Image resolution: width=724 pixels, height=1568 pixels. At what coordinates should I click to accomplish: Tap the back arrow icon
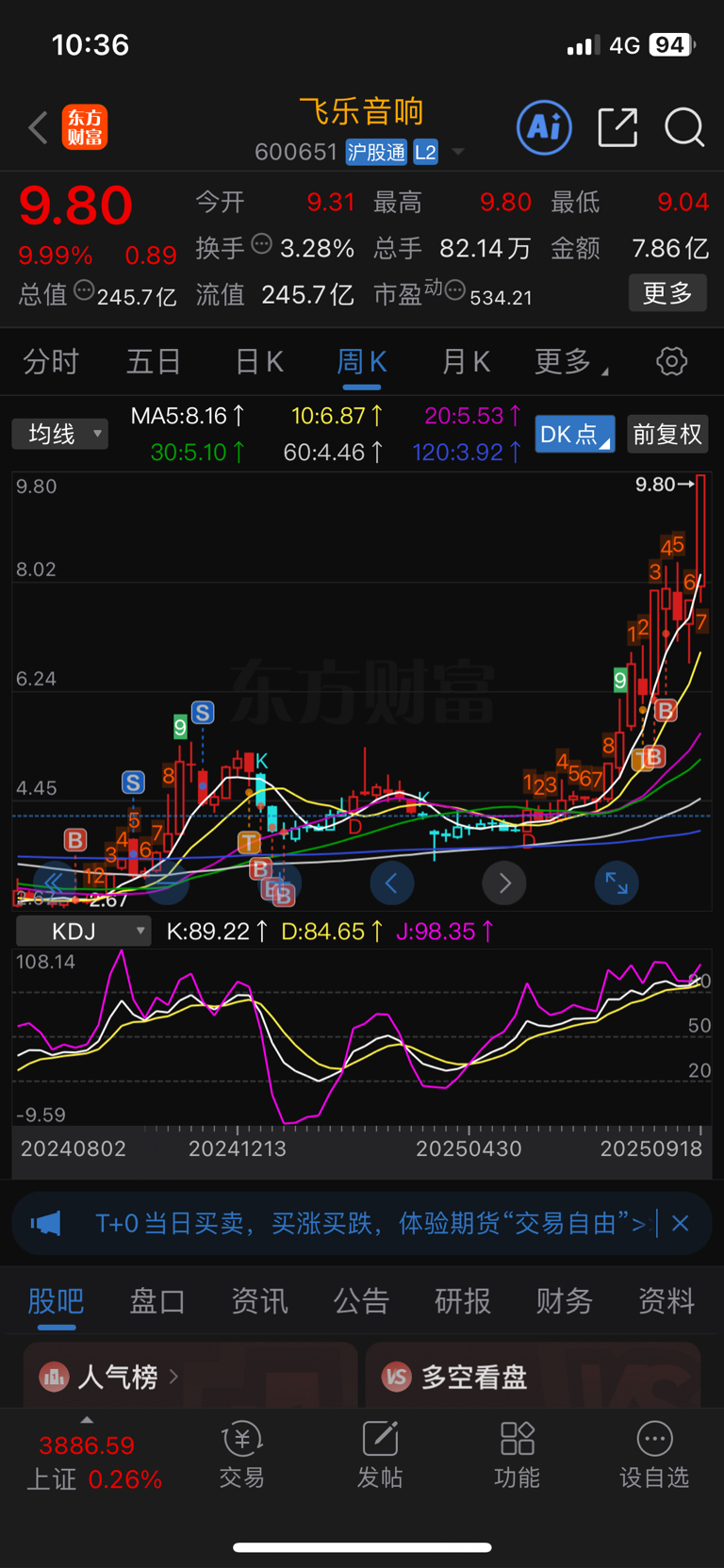38,127
